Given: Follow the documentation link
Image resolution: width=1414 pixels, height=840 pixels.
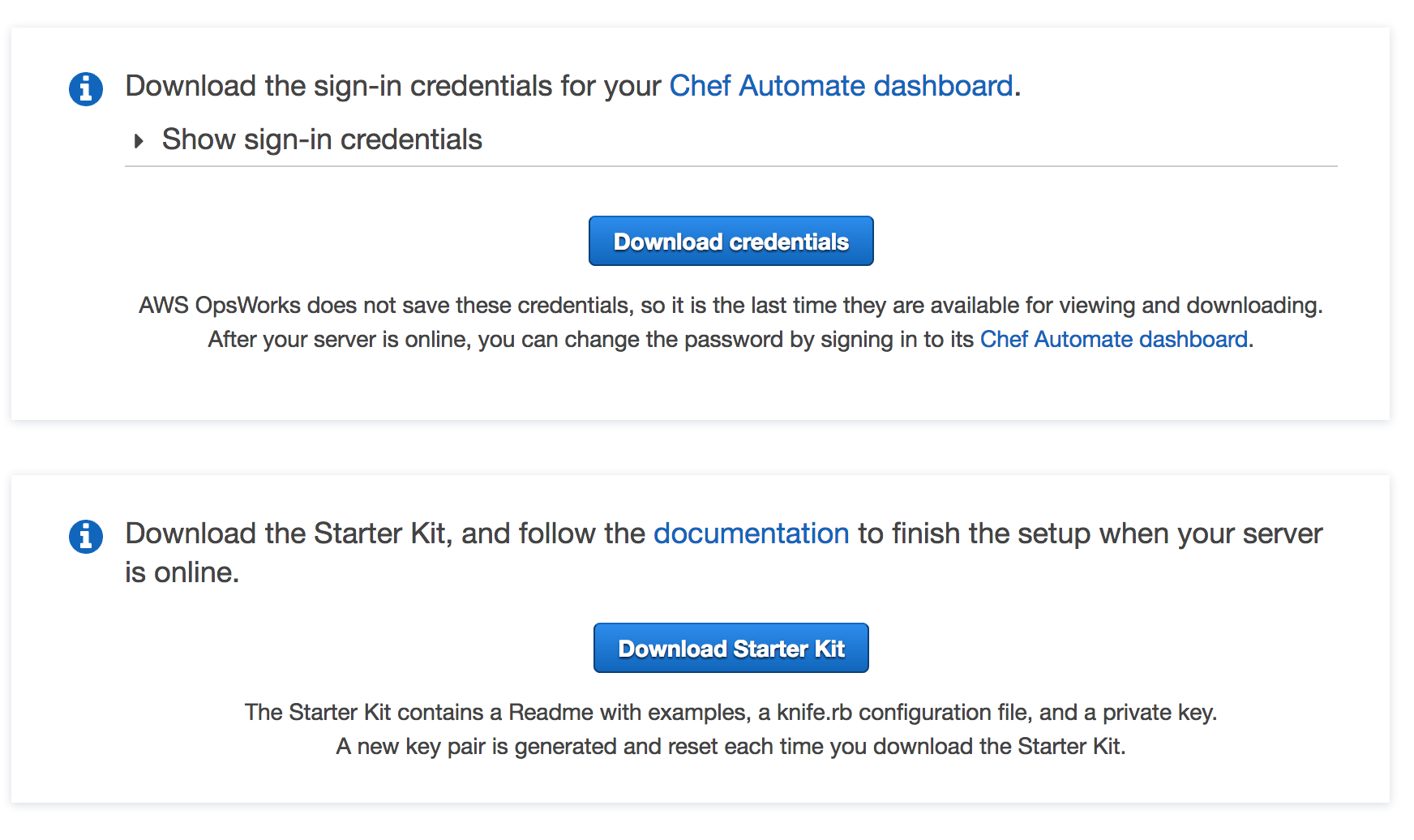Looking at the screenshot, I should tap(751, 534).
